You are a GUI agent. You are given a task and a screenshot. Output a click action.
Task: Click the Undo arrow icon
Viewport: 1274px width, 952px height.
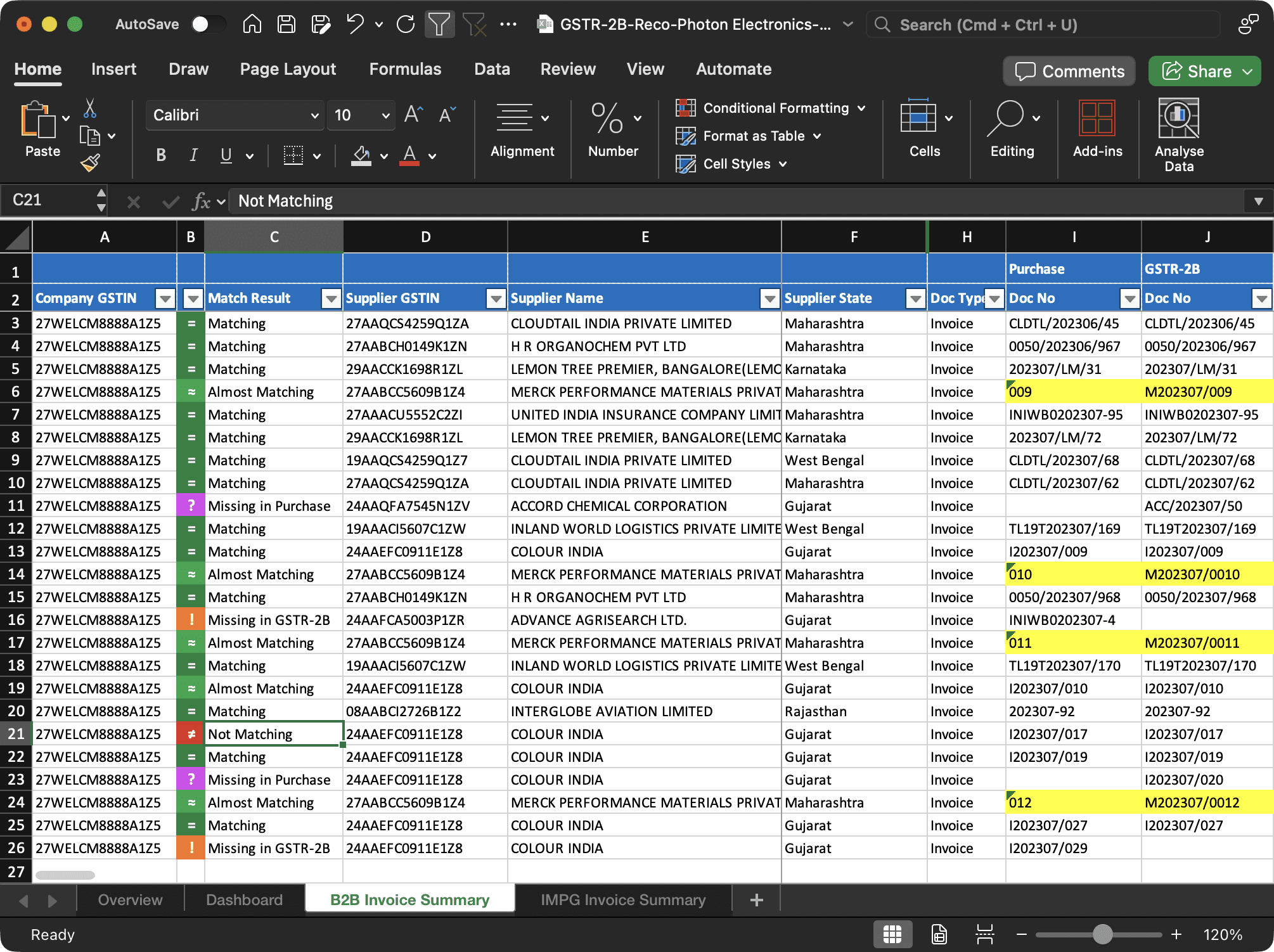tap(355, 25)
